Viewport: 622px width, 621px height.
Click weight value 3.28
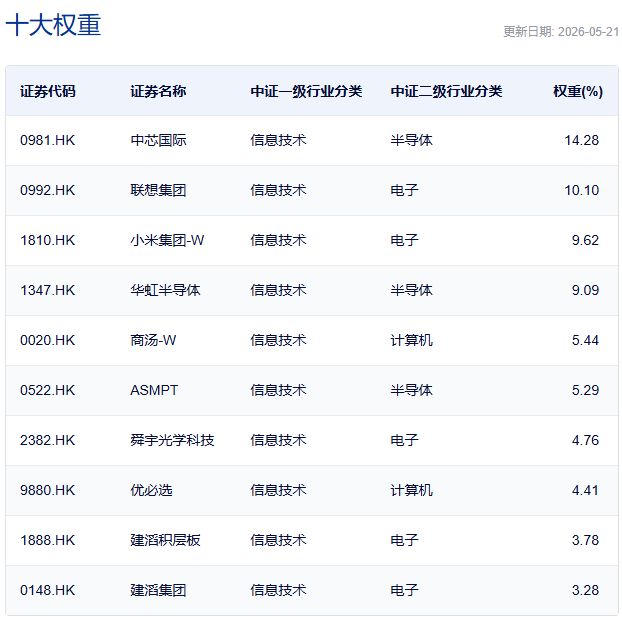tap(585, 590)
